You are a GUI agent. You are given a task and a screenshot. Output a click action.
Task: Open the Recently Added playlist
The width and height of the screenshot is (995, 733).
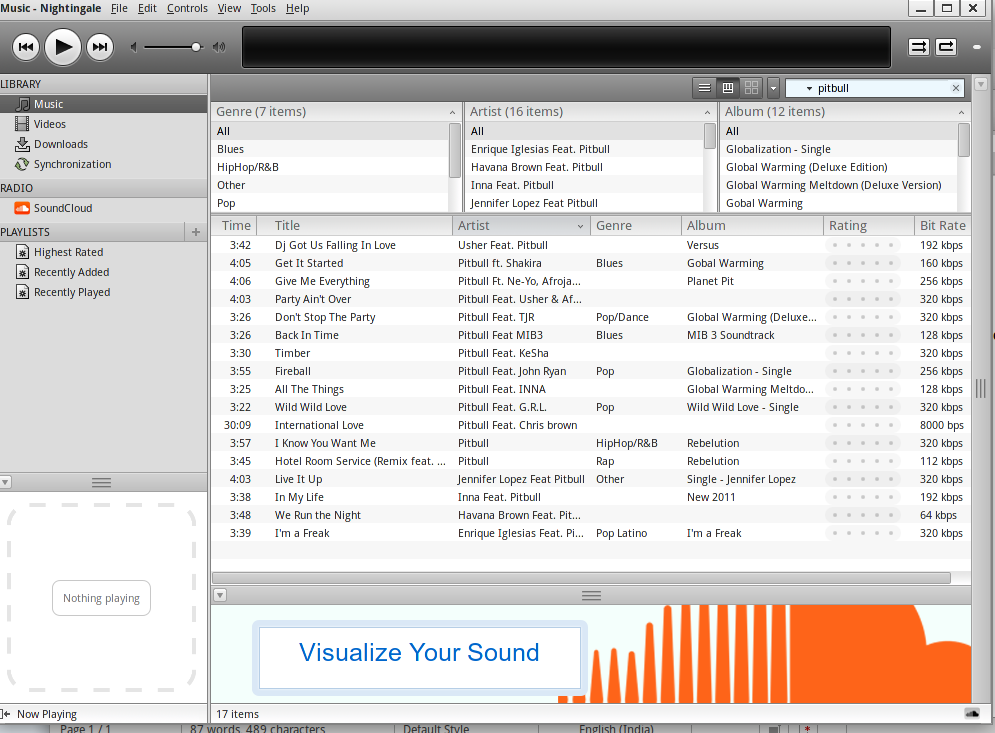pos(103,272)
